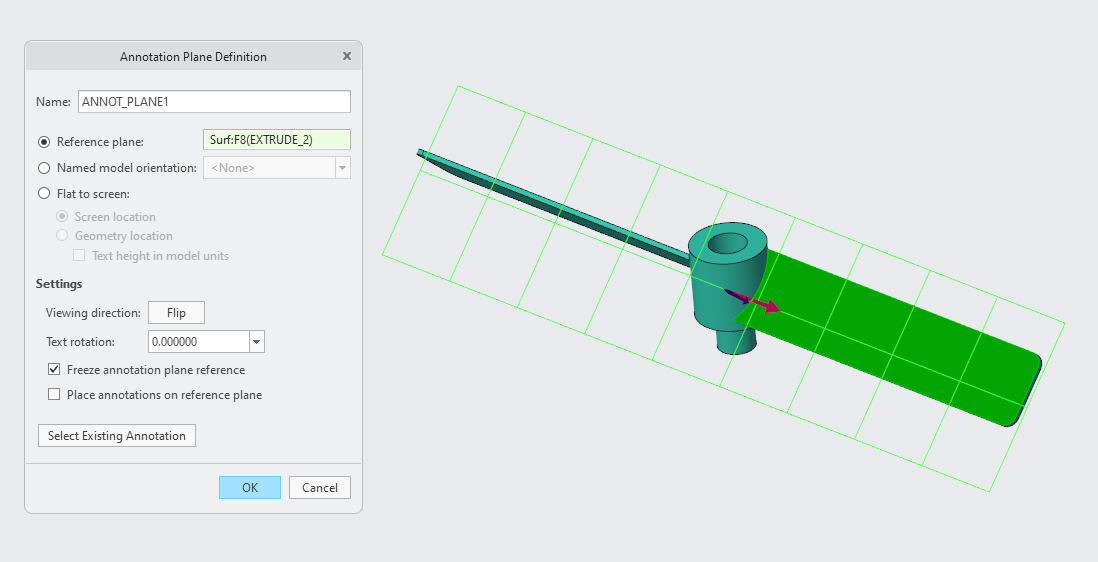Click the dialog title 'Annotation Plane Definition'
The image size is (1098, 562).
click(x=193, y=57)
